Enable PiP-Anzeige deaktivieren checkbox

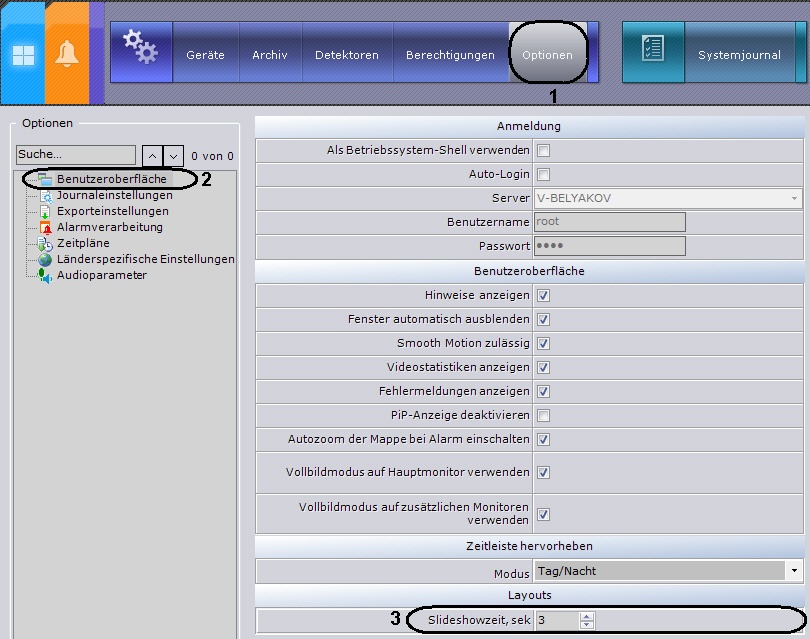(543, 415)
